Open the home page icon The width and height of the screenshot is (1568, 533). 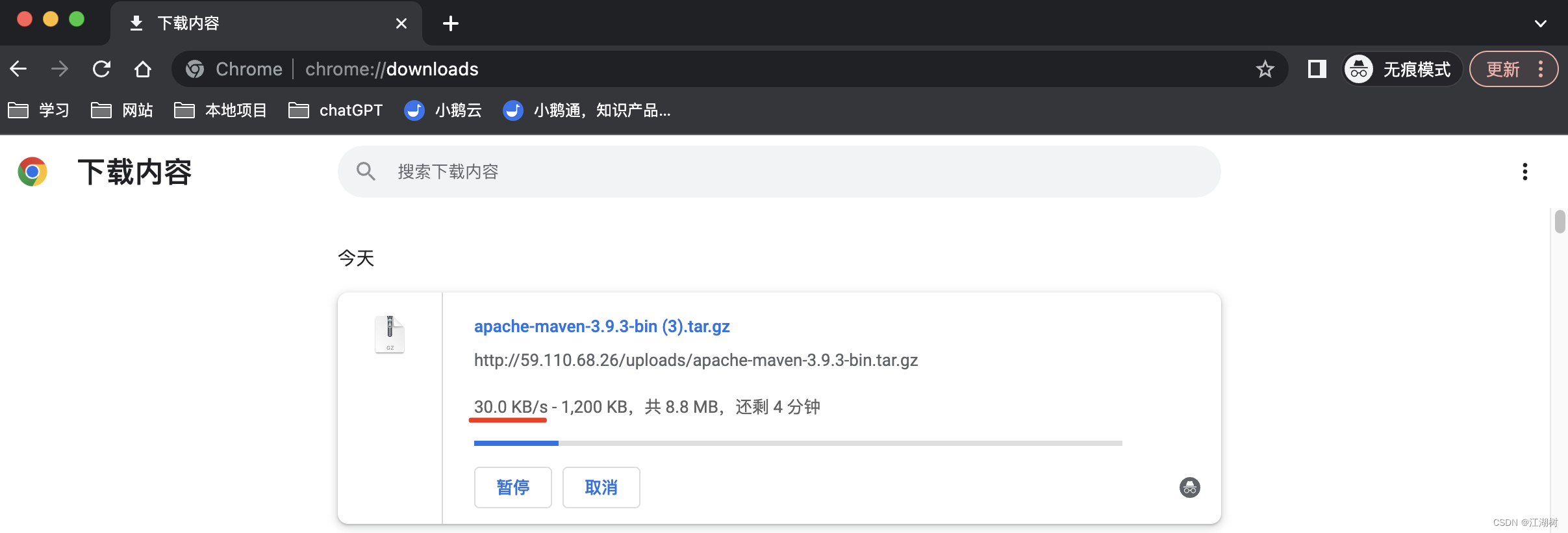click(x=143, y=69)
